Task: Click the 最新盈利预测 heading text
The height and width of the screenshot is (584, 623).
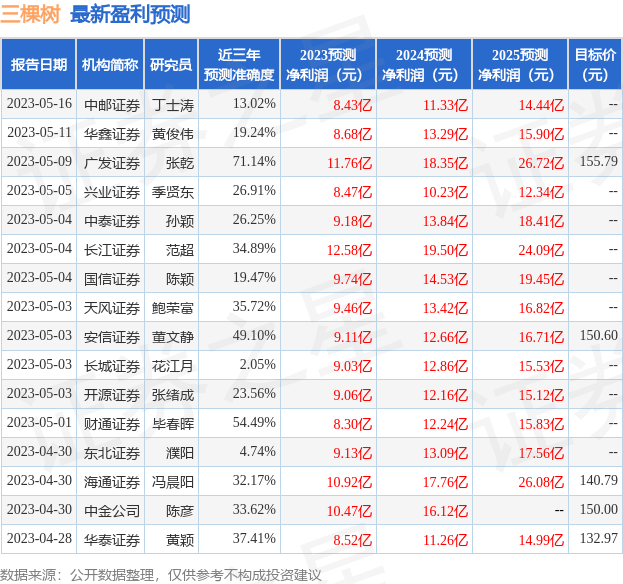Action: pyautogui.click(x=130, y=15)
